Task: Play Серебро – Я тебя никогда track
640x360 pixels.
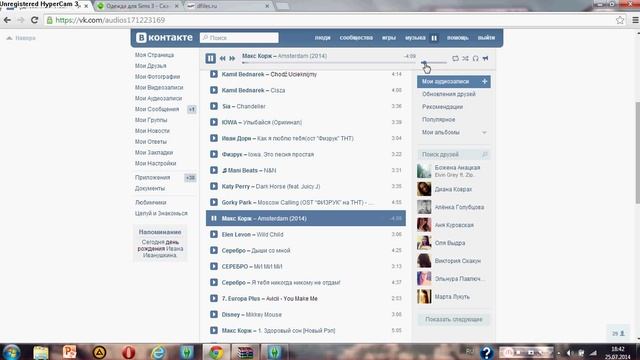Action: (213, 282)
